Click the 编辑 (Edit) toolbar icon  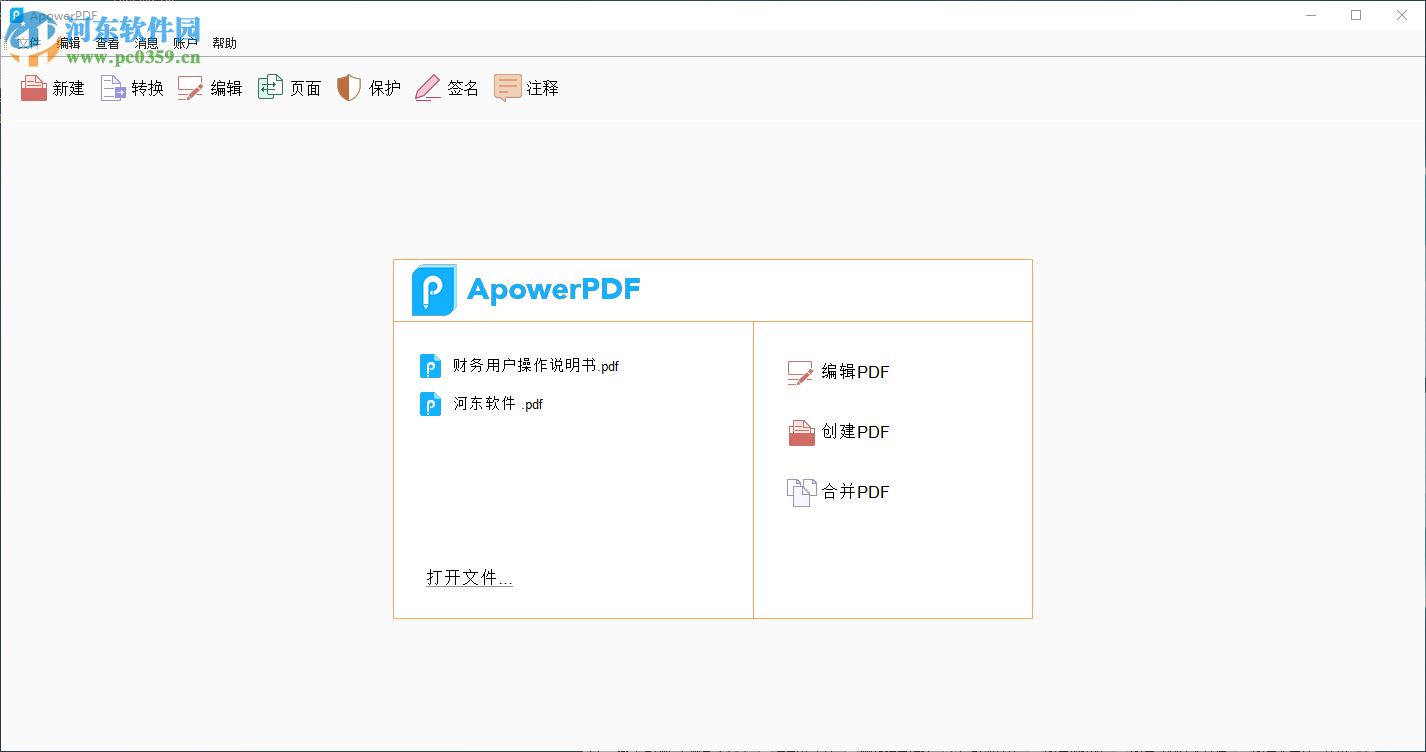pos(190,87)
